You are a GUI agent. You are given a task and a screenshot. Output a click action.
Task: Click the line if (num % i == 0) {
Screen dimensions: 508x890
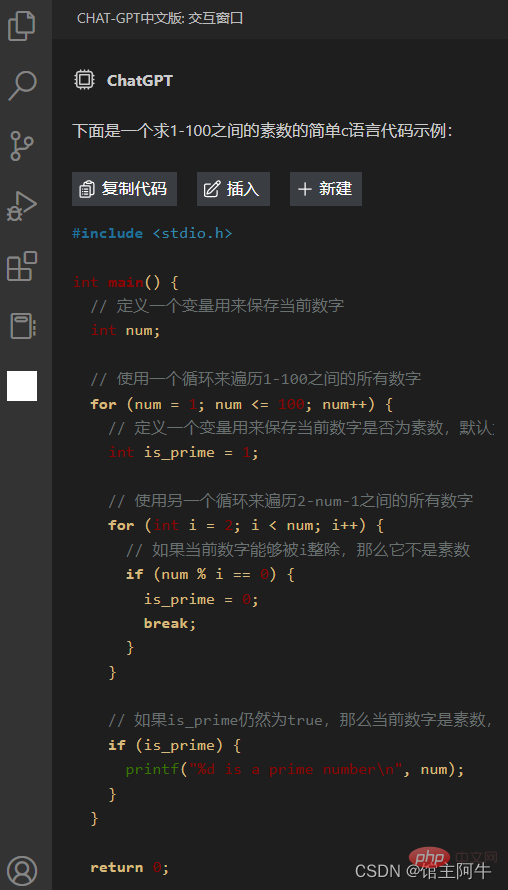(211, 574)
